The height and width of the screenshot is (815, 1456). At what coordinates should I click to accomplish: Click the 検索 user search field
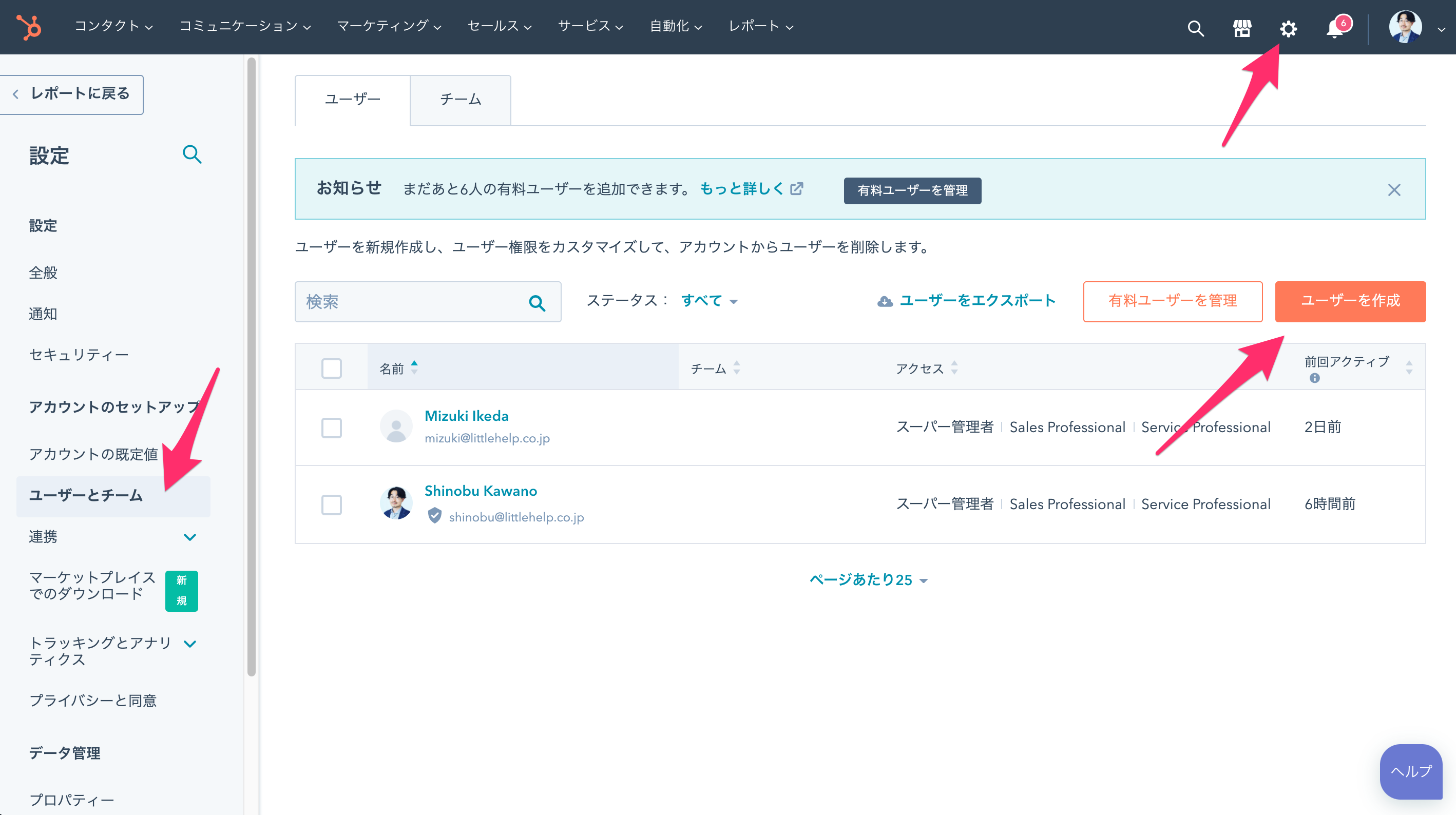[413, 302]
